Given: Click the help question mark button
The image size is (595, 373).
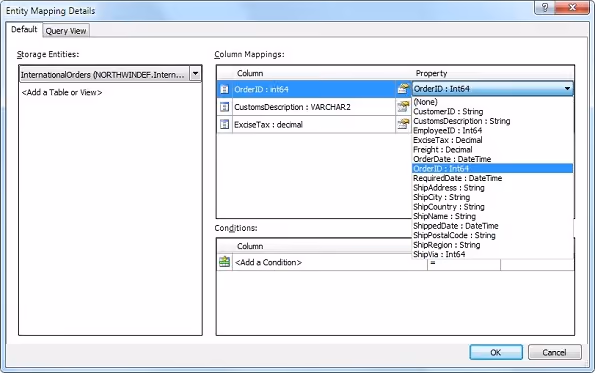Looking at the screenshot, I should point(545,7).
